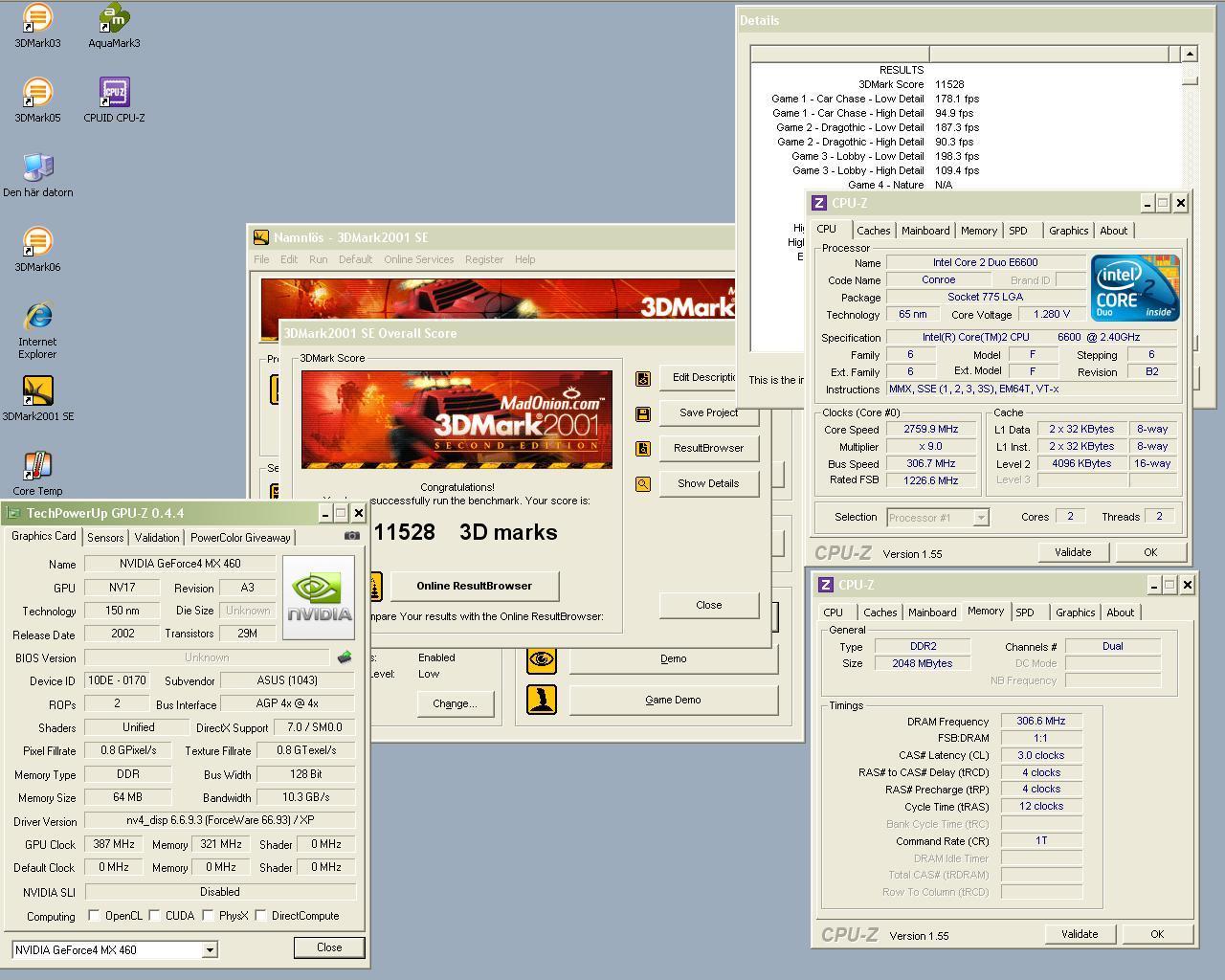The height and width of the screenshot is (980, 1225).
Task: Click the Close button in GPU-Z
Action: tap(329, 947)
